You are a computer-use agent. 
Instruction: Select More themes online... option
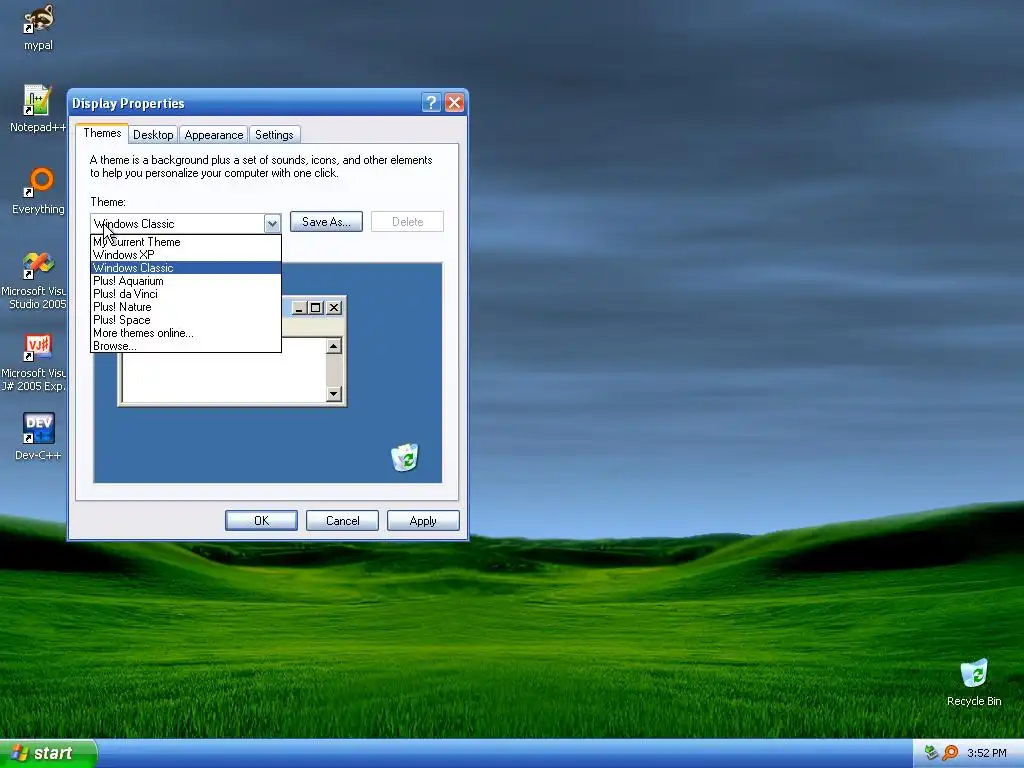pyautogui.click(x=185, y=333)
